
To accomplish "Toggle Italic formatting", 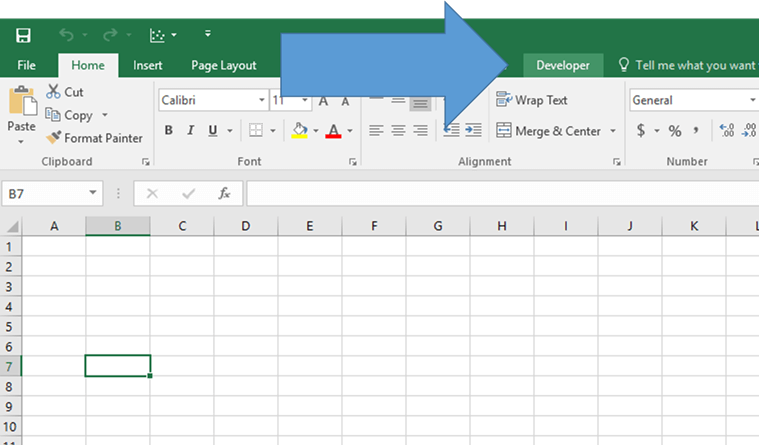I will tap(191, 131).
